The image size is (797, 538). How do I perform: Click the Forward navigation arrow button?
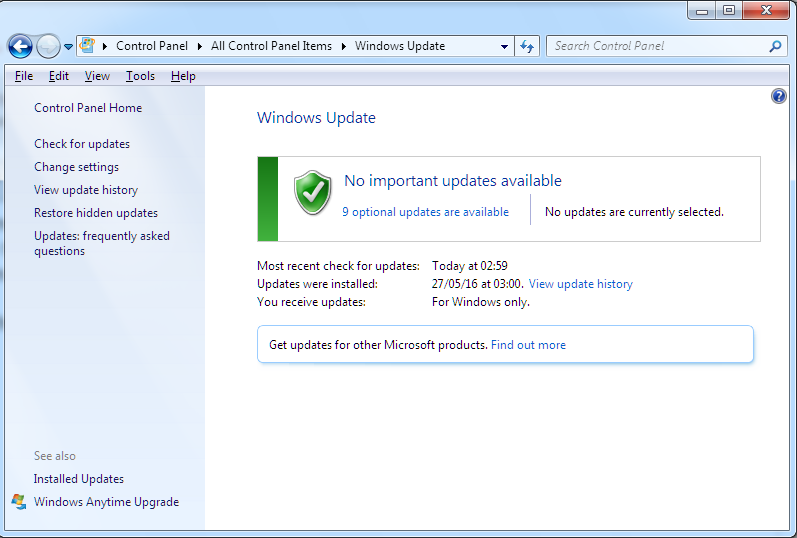48,46
